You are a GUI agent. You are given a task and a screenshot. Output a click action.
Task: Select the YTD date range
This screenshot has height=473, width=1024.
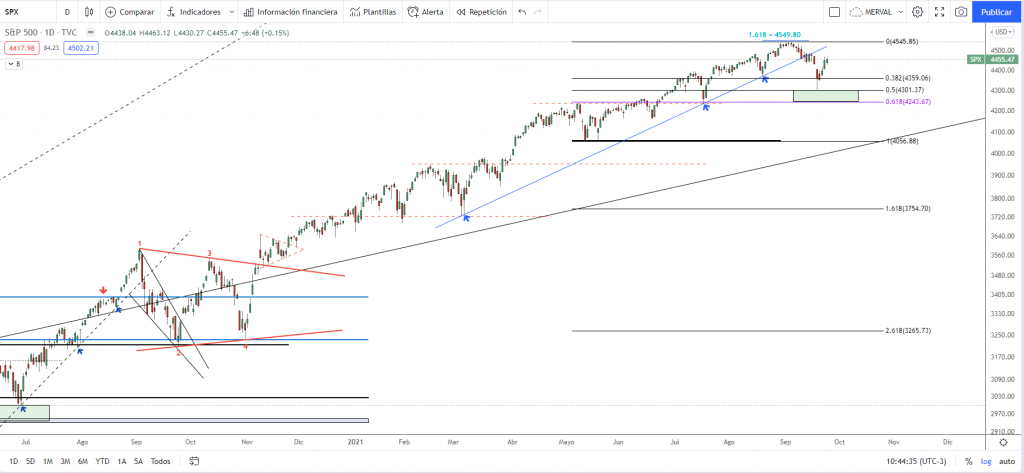(x=102, y=461)
